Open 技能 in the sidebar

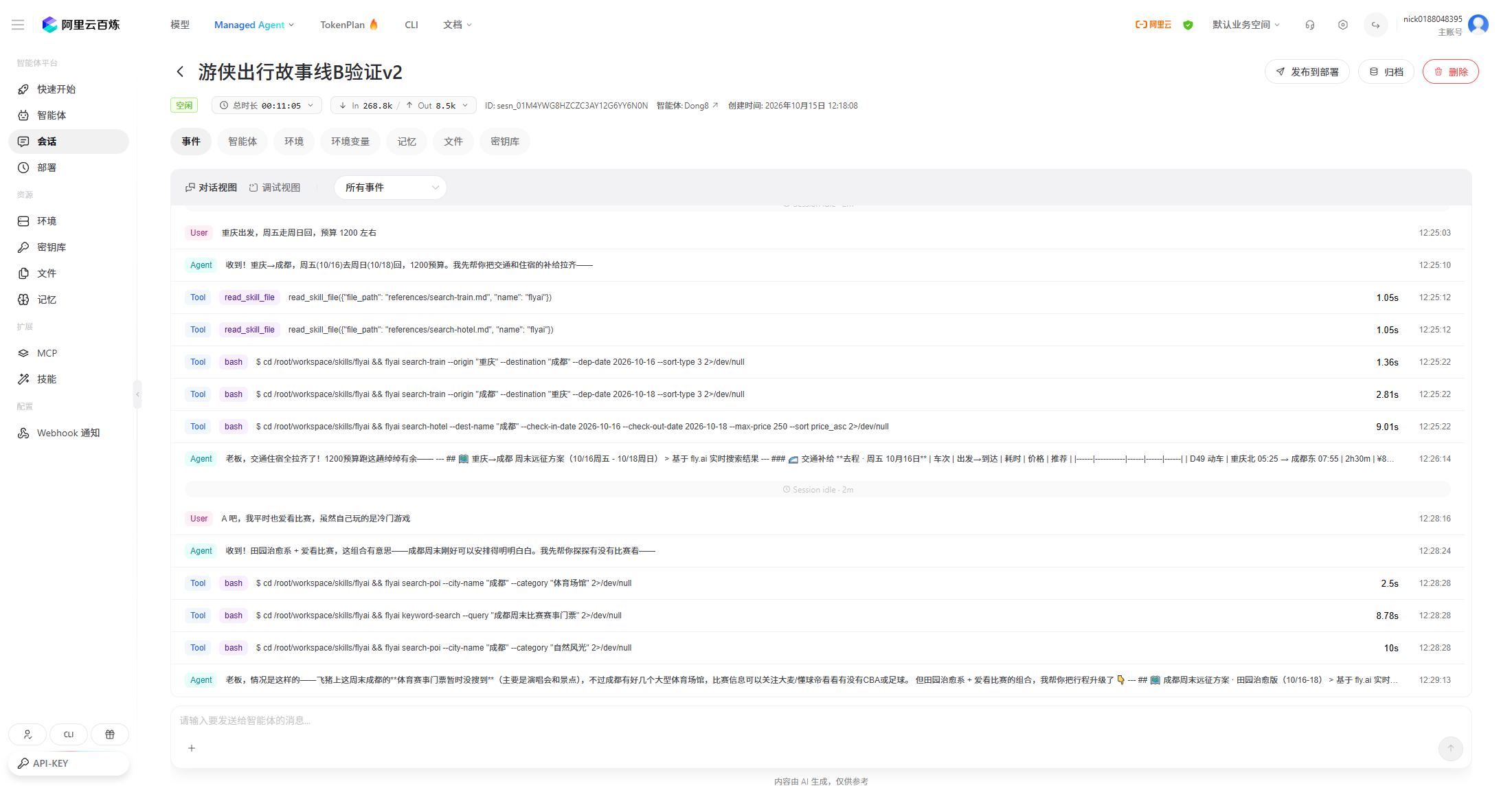[69, 379]
